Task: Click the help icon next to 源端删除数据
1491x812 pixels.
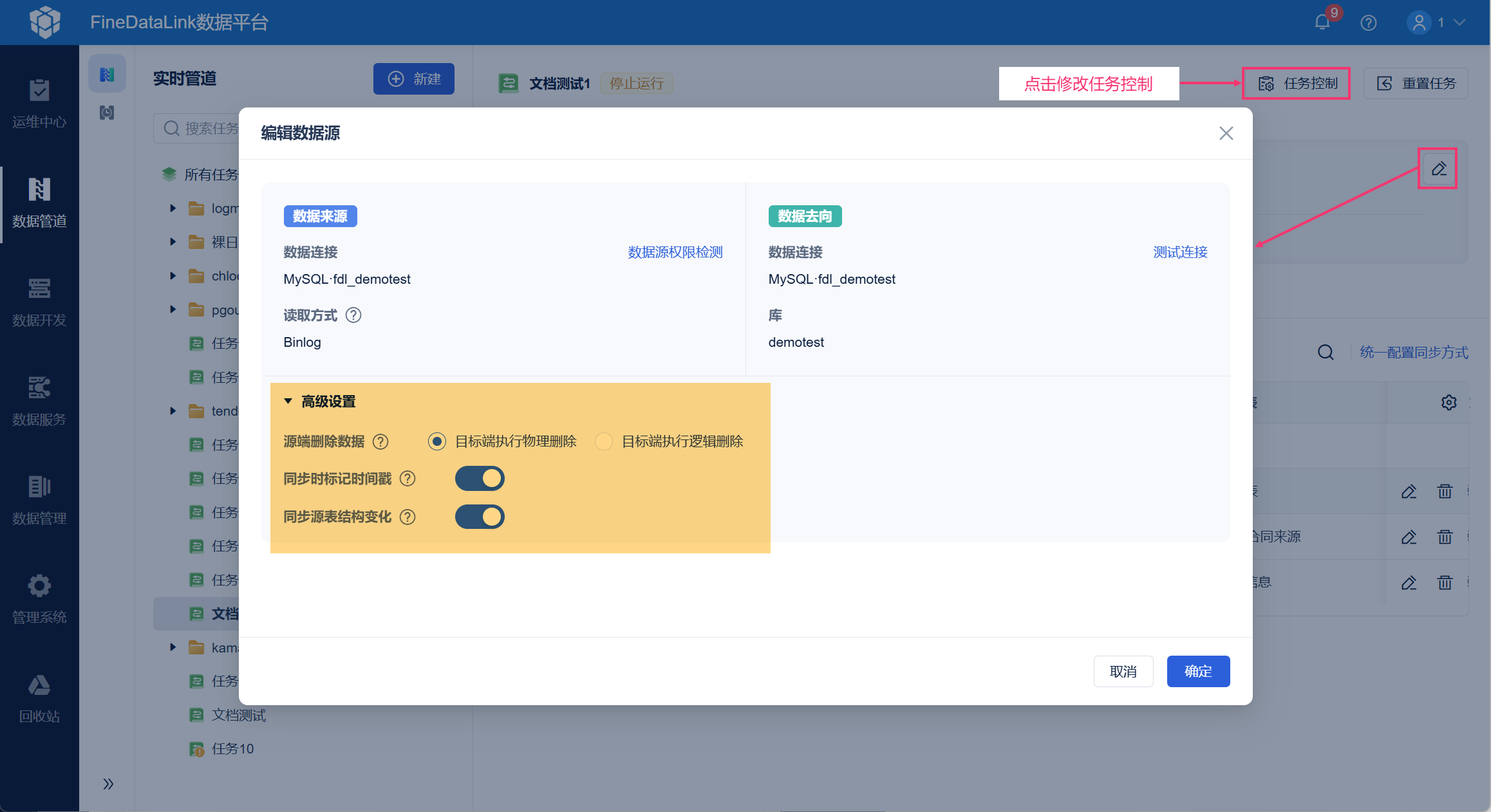Action: pos(380,441)
